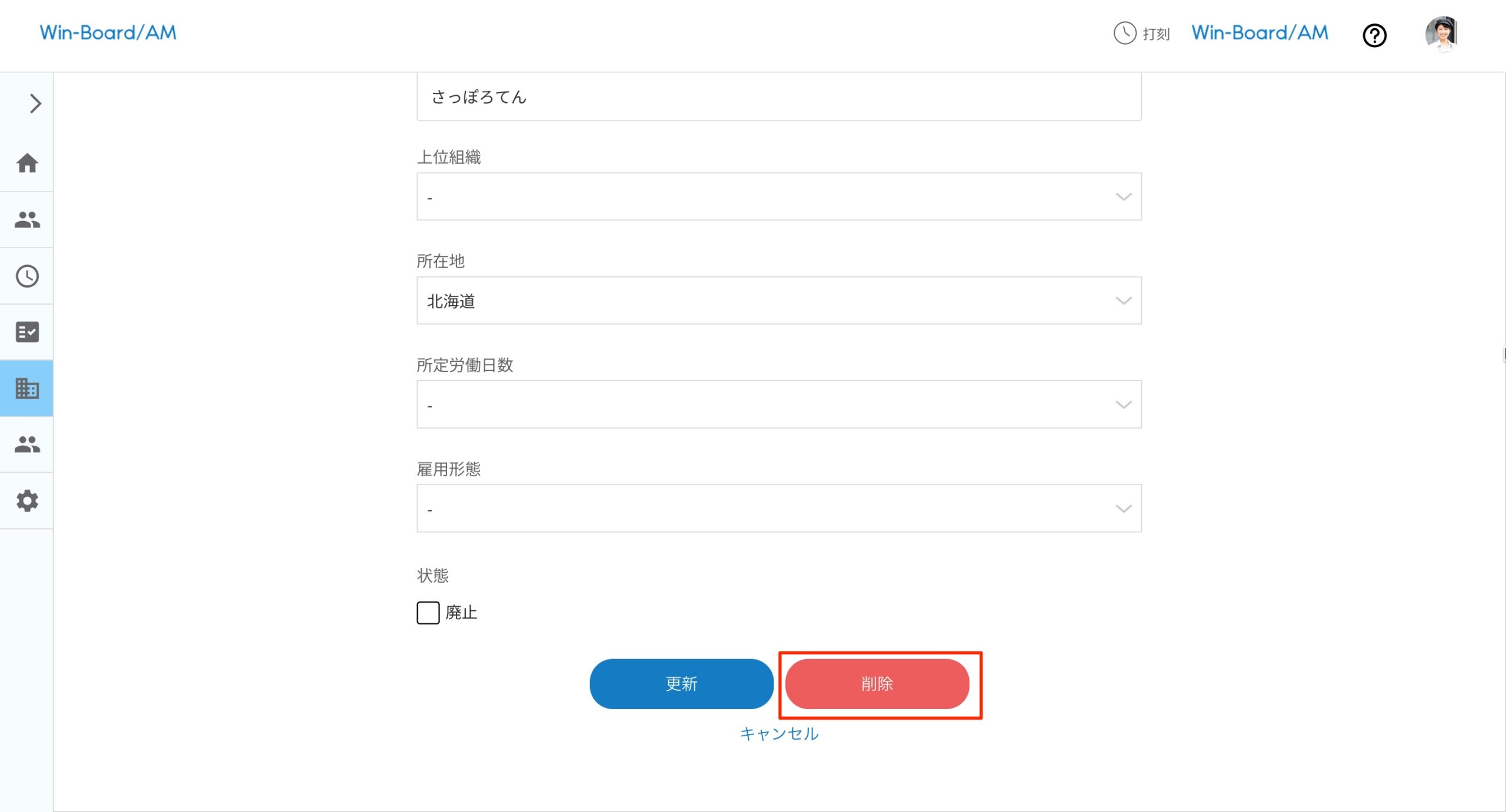Click the さっぽろてん name input field
1506x812 pixels.
[779, 96]
